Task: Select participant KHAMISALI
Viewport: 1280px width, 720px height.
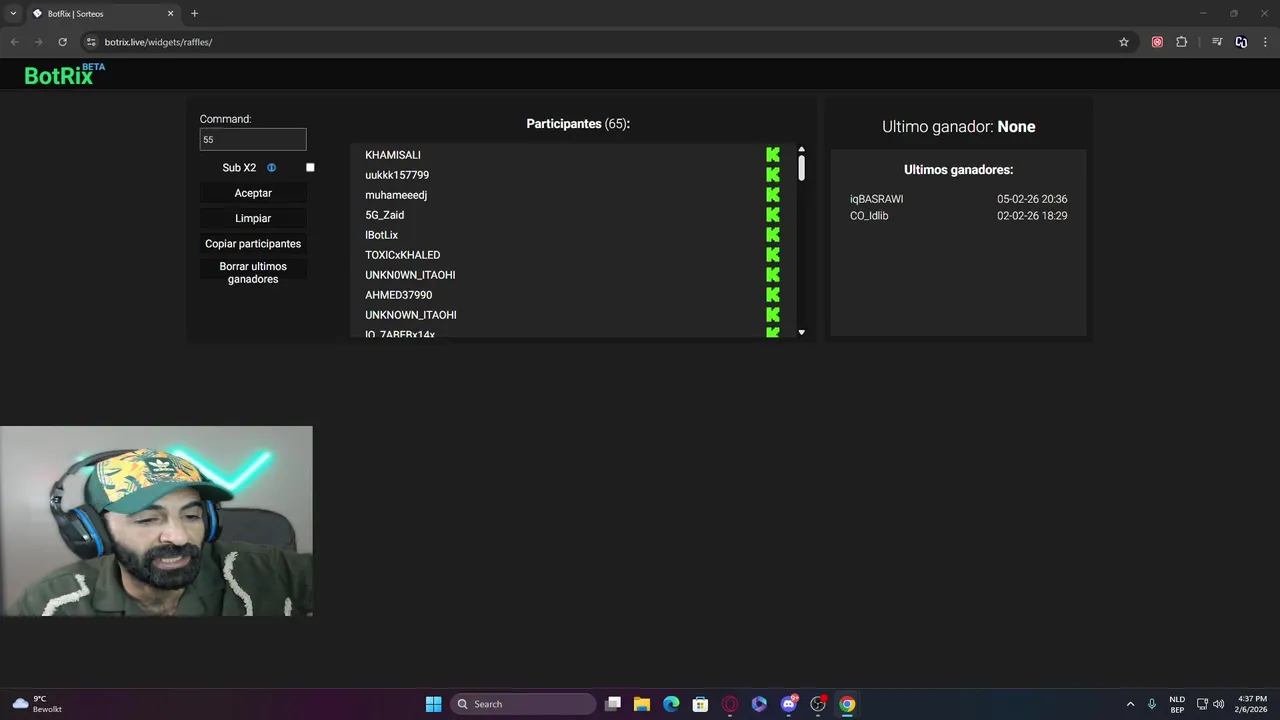Action: click(393, 155)
